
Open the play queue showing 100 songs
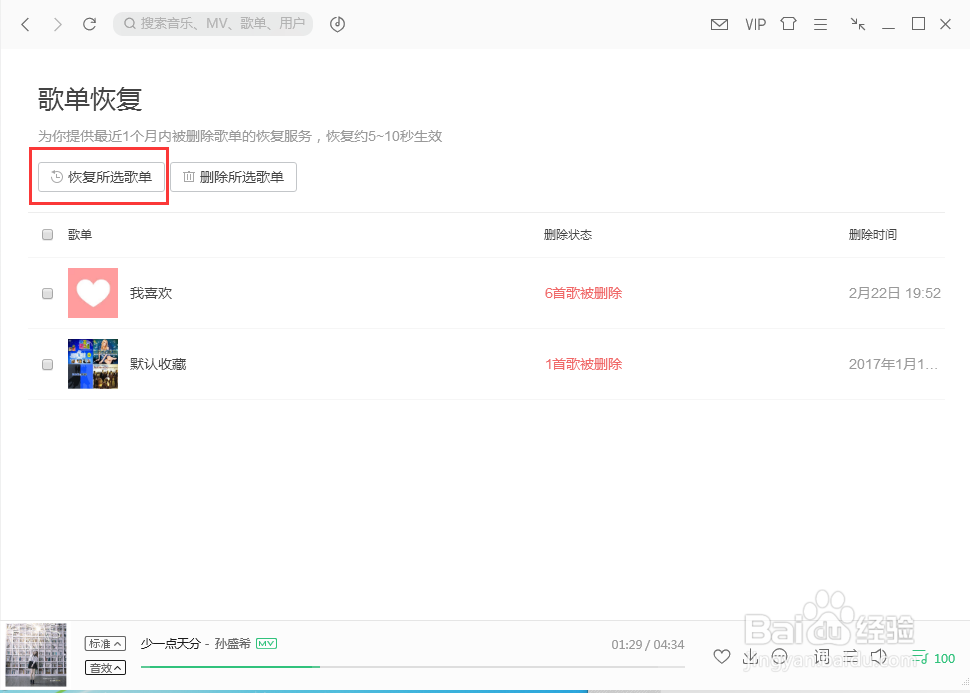(934, 658)
